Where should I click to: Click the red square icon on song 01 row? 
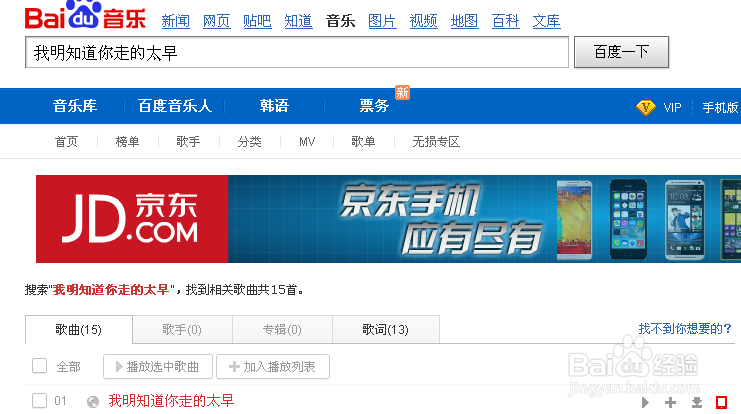(721, 403)
